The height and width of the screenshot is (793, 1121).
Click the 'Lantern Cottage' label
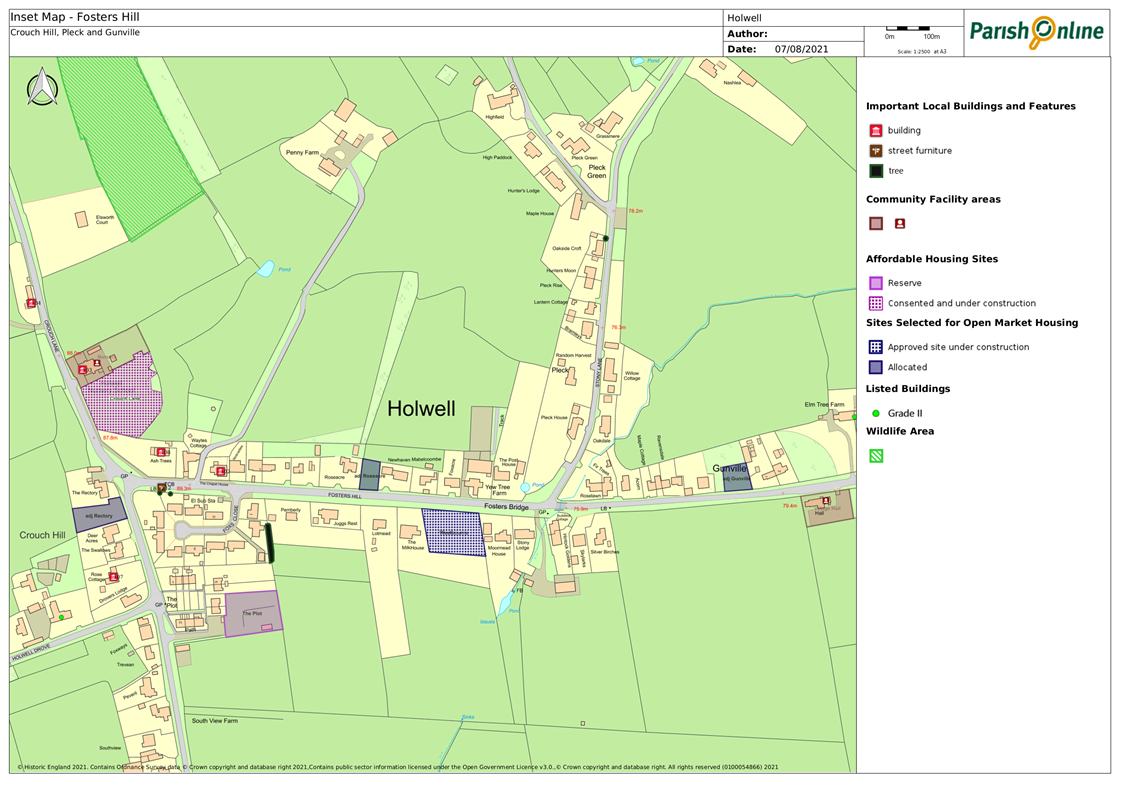click(x=550, y=302)
